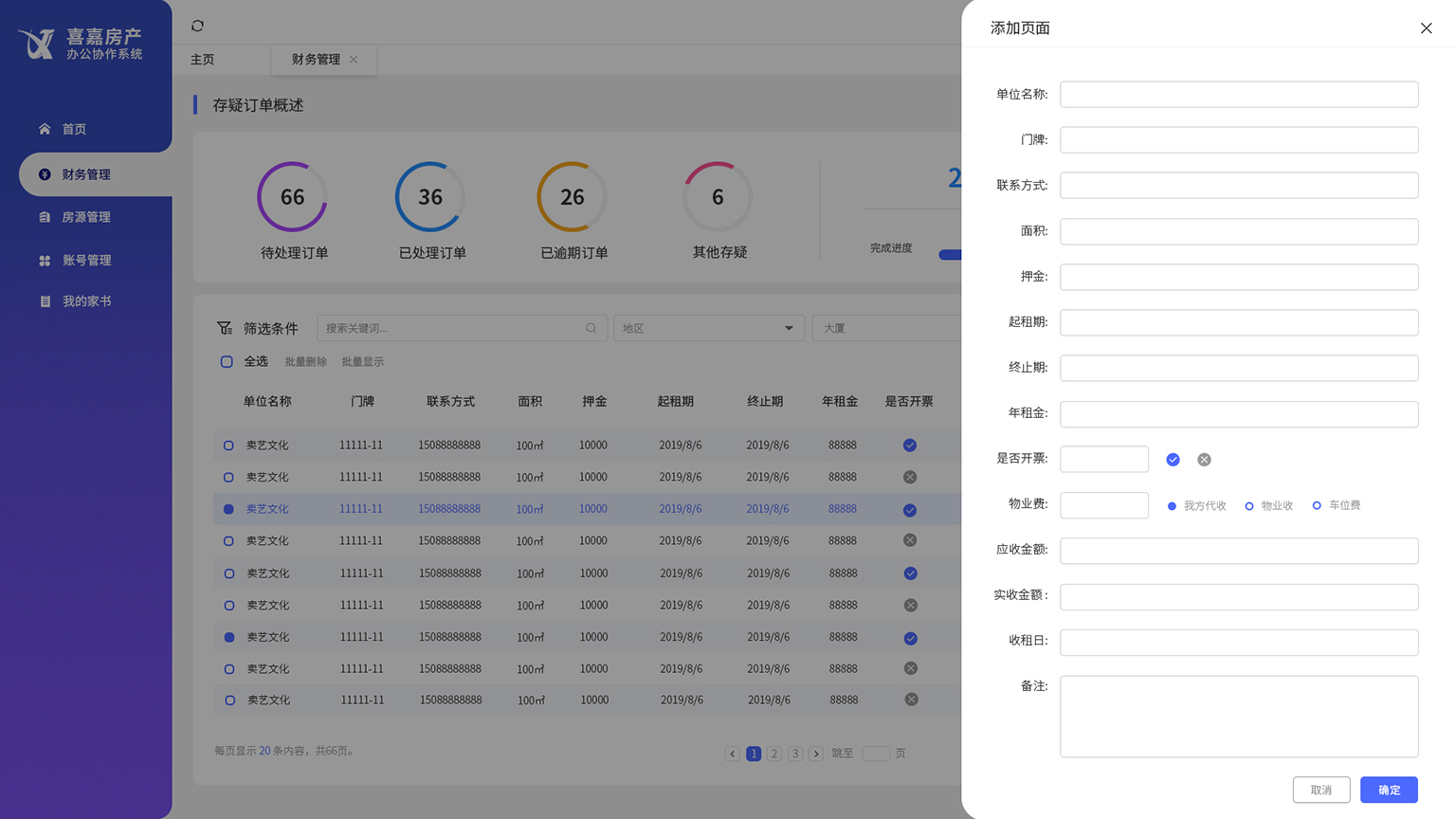The height and width of the screenshot is (819, 1456).
Task: Switch to the 主页 tab
Action: [202, 60]
